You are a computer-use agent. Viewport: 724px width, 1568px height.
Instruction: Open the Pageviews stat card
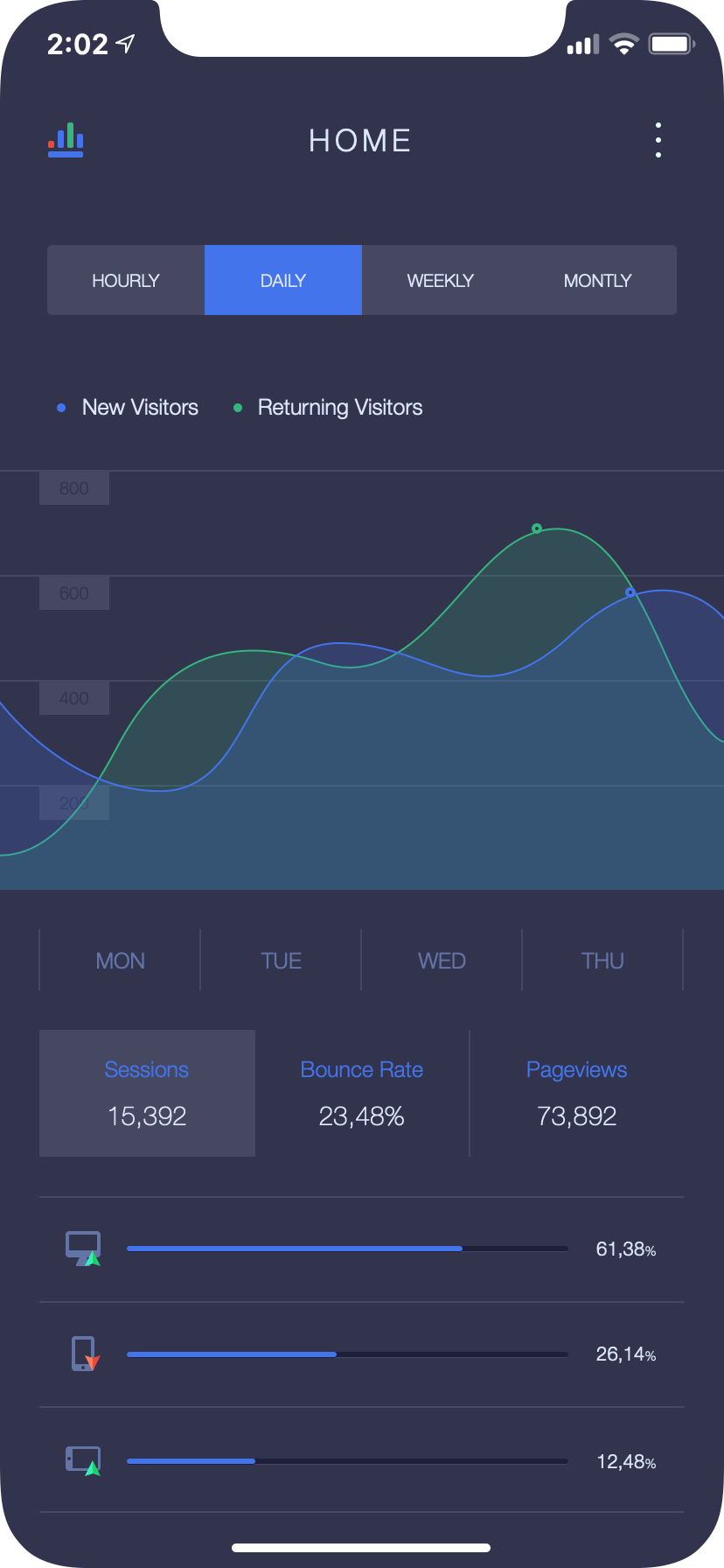(577, 1093)
